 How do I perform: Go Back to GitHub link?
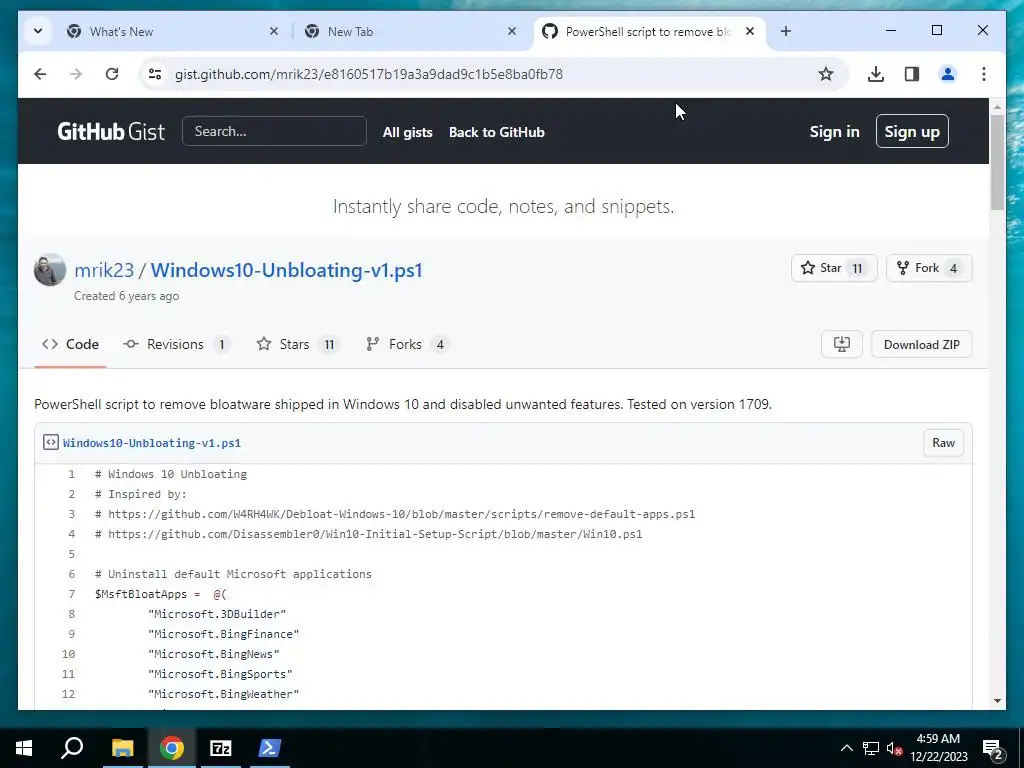click(x=496, y=132)
